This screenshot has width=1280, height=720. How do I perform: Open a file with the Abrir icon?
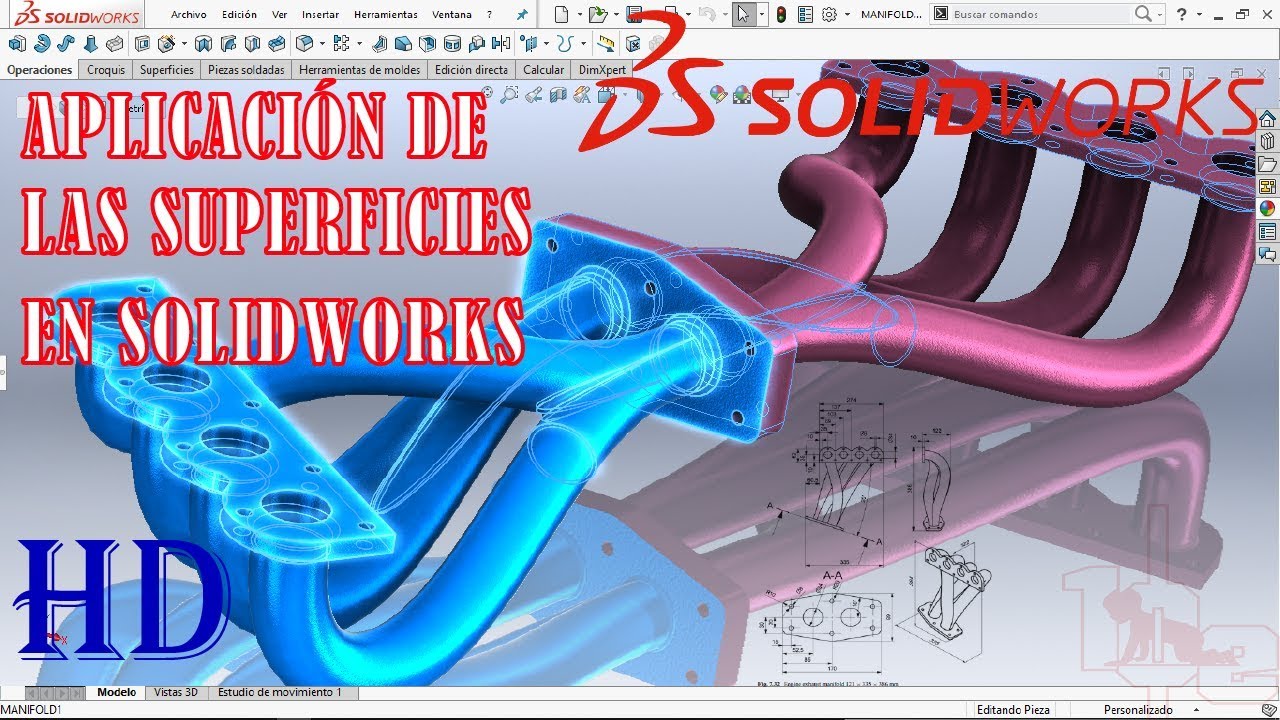[x=598, y=14]
